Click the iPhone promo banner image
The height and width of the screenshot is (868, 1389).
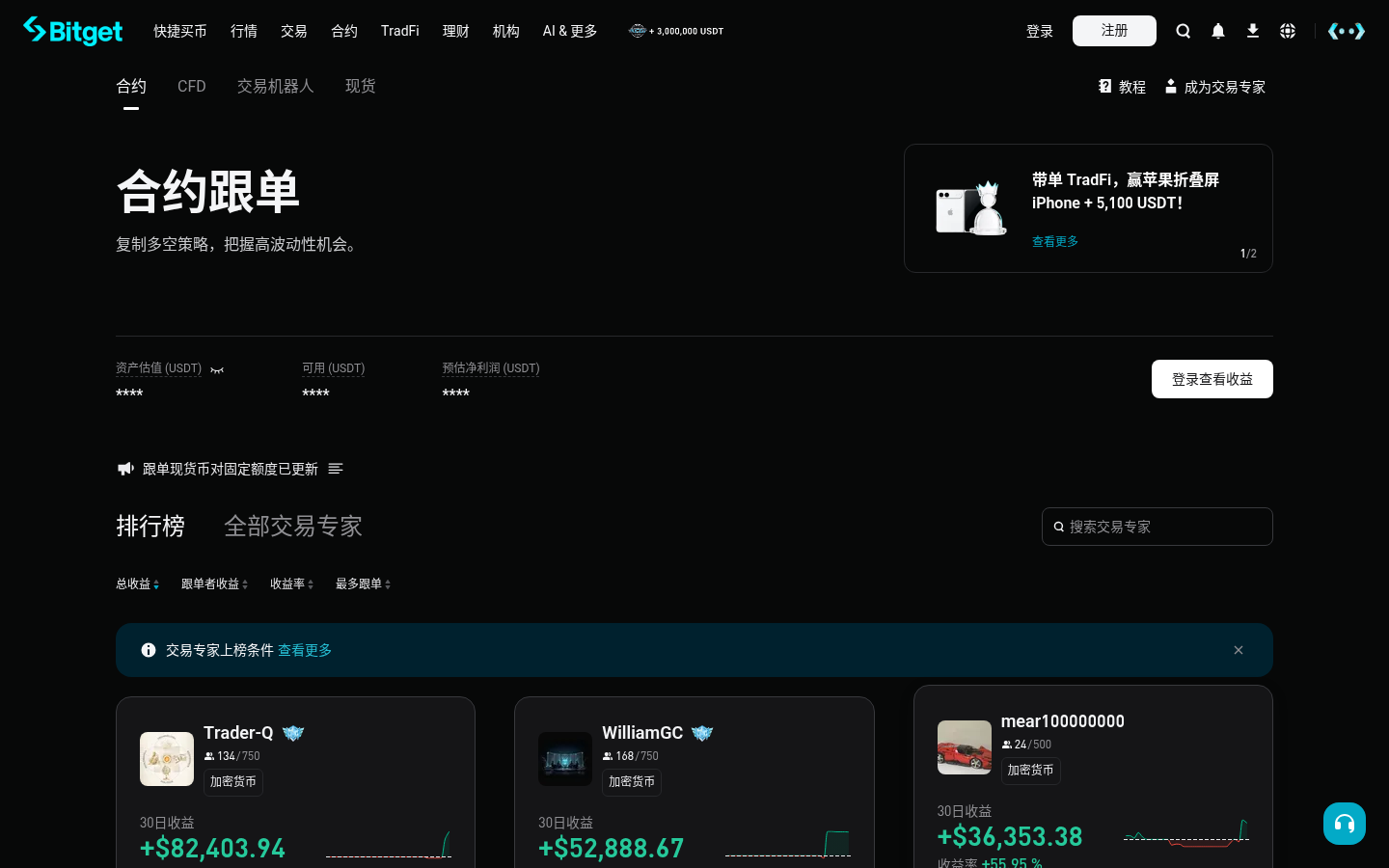[971, 207]
